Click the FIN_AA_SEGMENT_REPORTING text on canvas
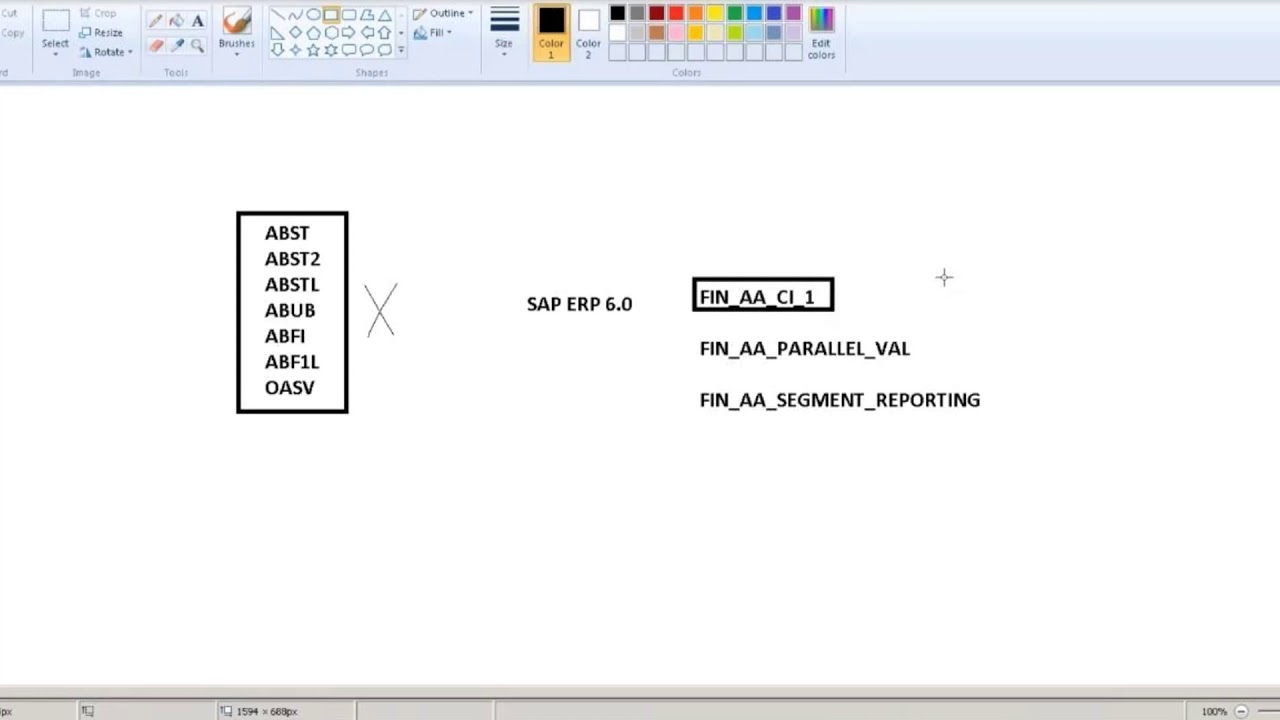 pos(840,400)
